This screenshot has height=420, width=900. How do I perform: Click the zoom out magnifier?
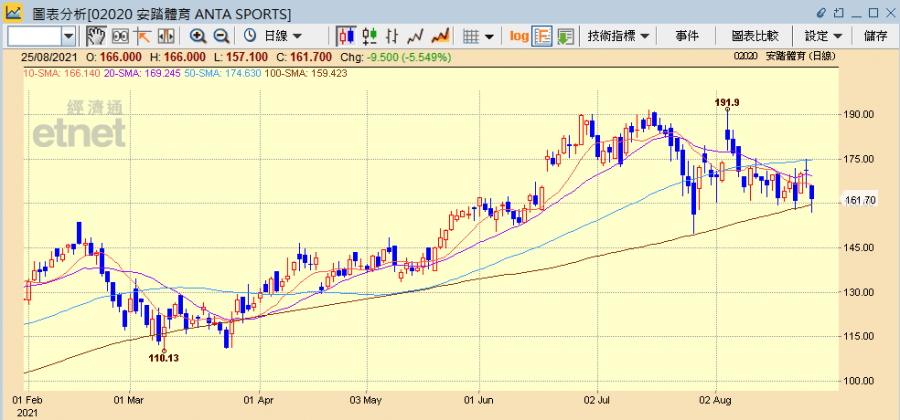(x=220, y=36)
